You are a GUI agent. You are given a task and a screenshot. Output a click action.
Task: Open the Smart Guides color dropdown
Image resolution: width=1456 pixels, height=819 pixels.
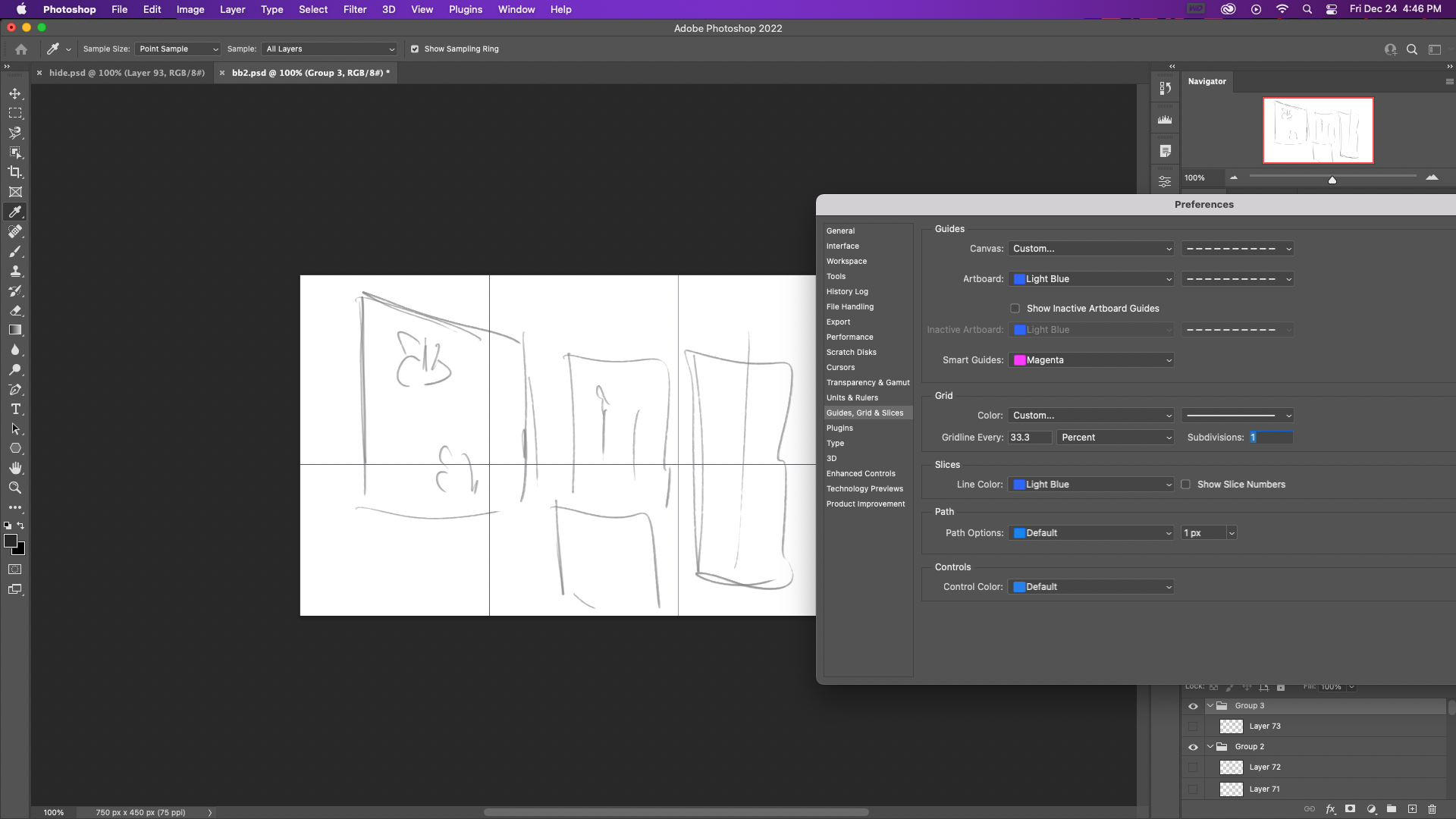pos(1090,359)
